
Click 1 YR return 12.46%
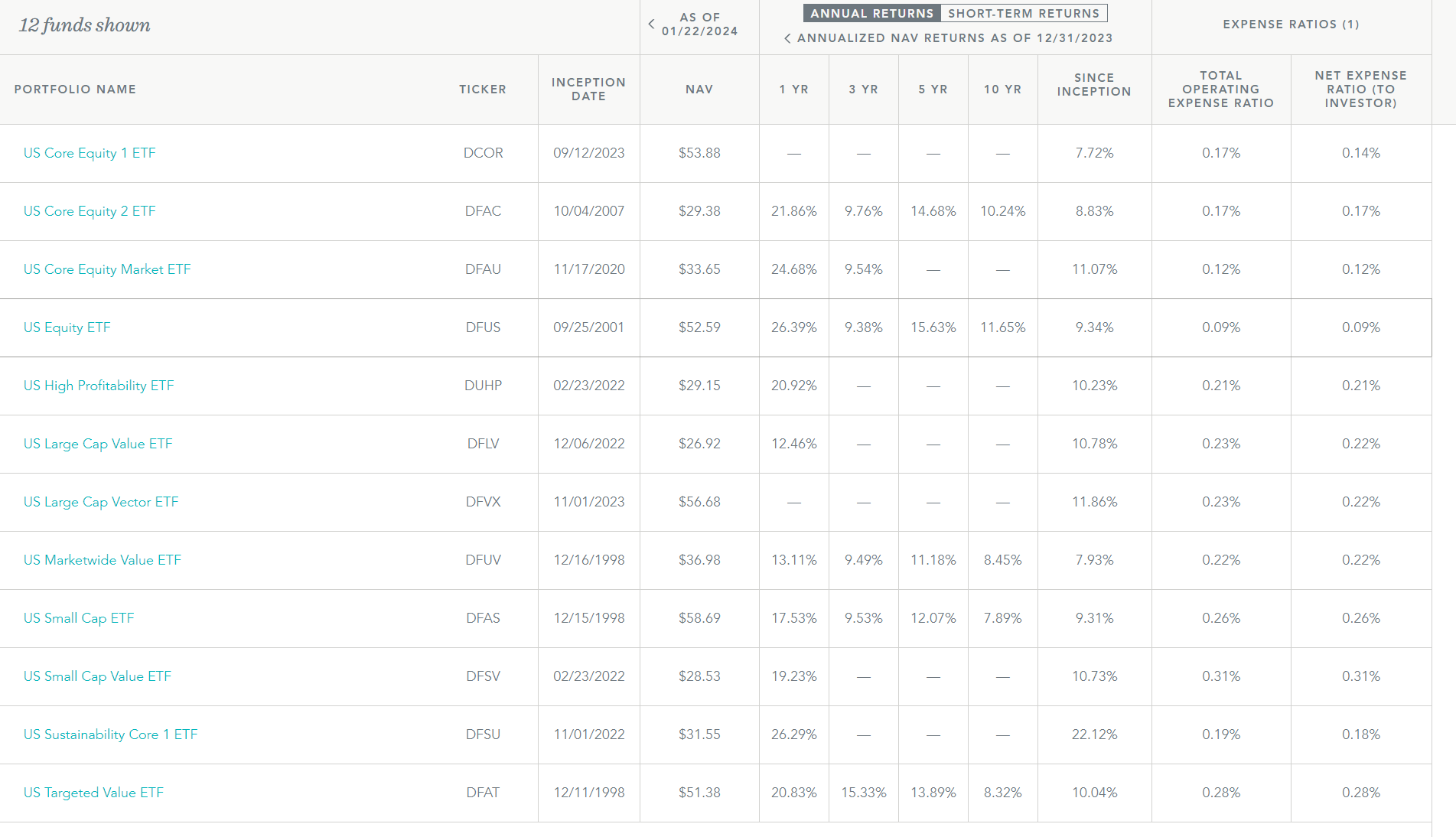coord(794,444)
